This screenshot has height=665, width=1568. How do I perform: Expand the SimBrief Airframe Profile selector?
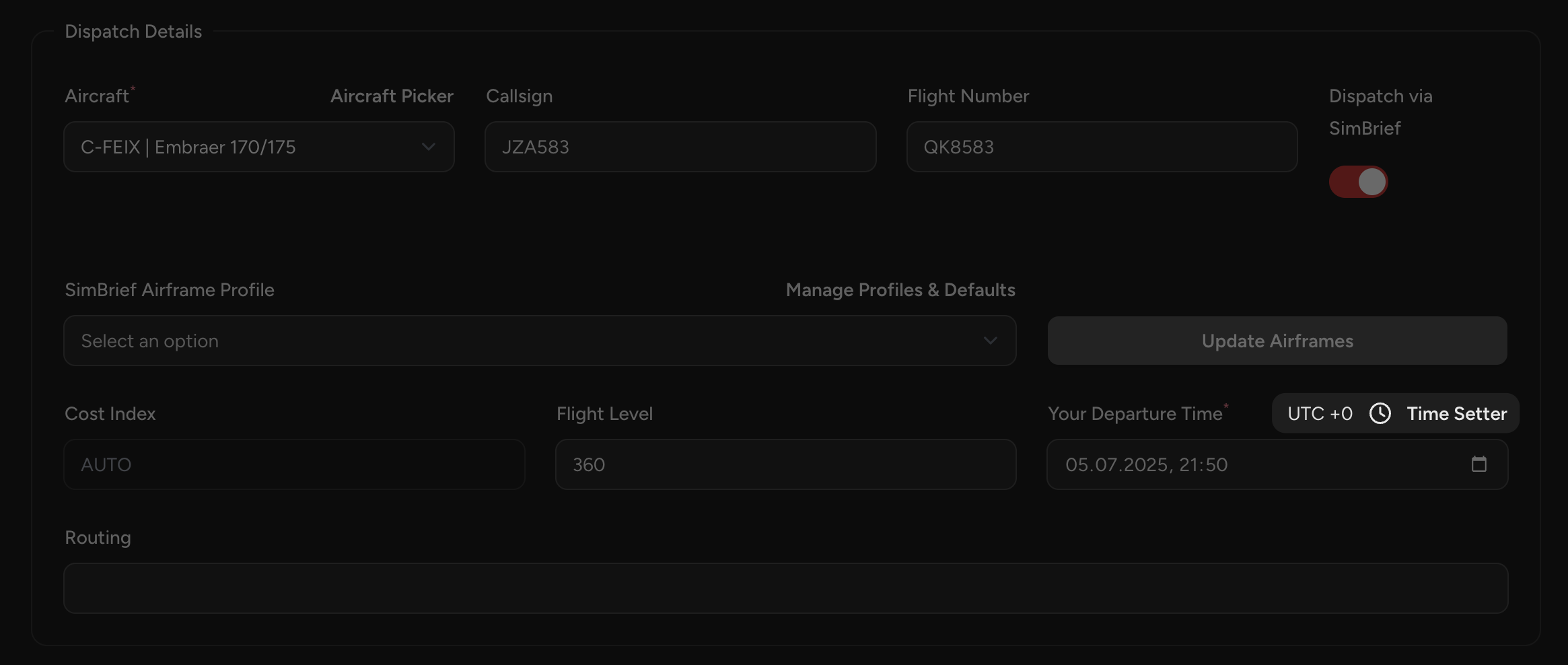pos(538,341)
